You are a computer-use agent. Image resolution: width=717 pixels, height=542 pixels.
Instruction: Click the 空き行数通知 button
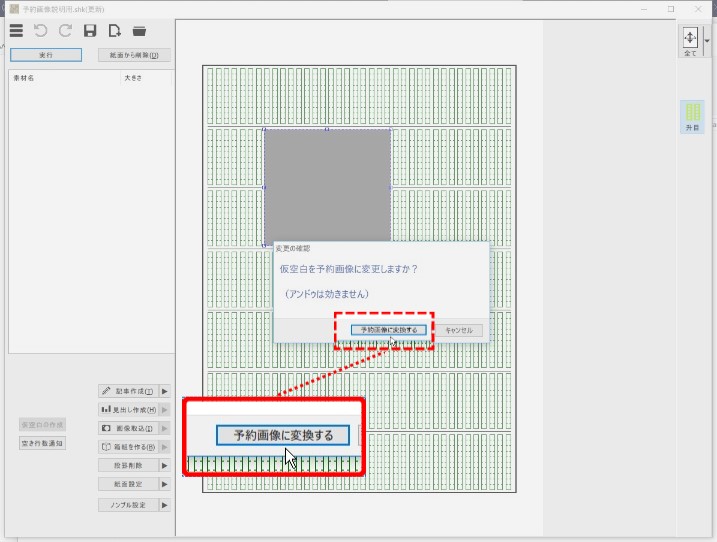42,443
